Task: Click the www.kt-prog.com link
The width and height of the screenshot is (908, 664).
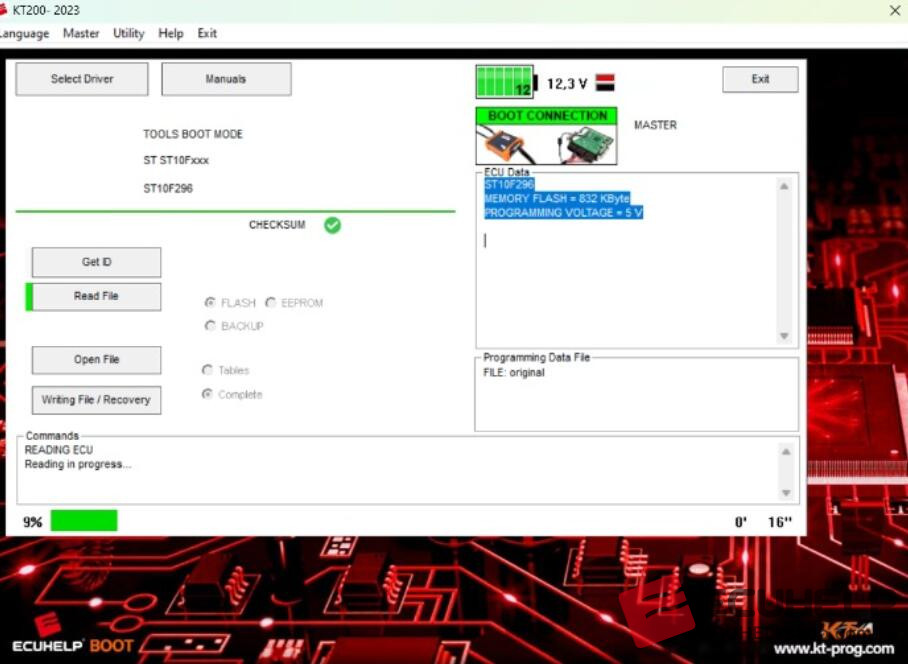Action: pyautogui.click(x=834, y=649)
